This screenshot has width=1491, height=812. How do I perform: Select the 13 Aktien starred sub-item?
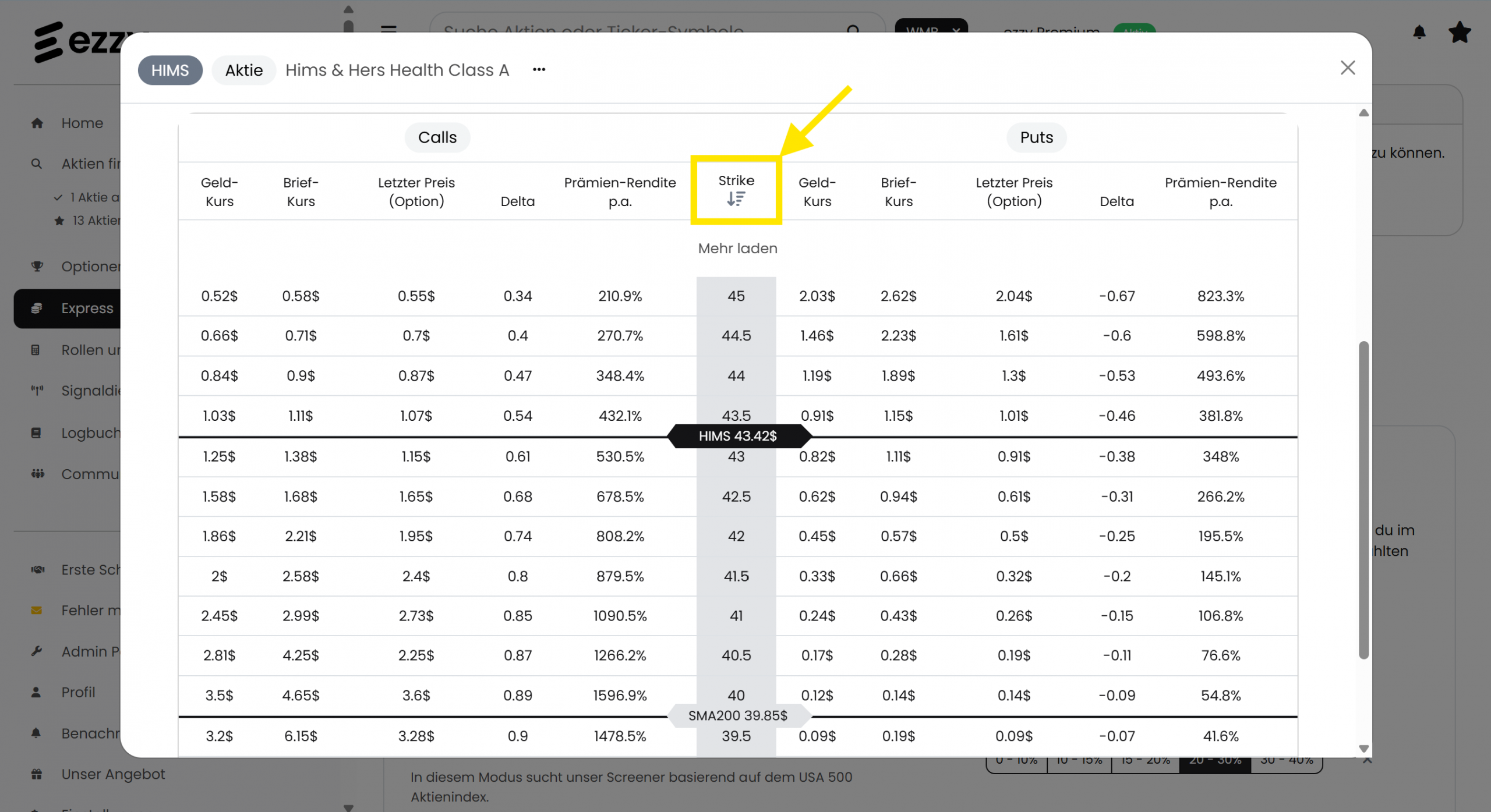pyautogui.click(x=87, y=221)
